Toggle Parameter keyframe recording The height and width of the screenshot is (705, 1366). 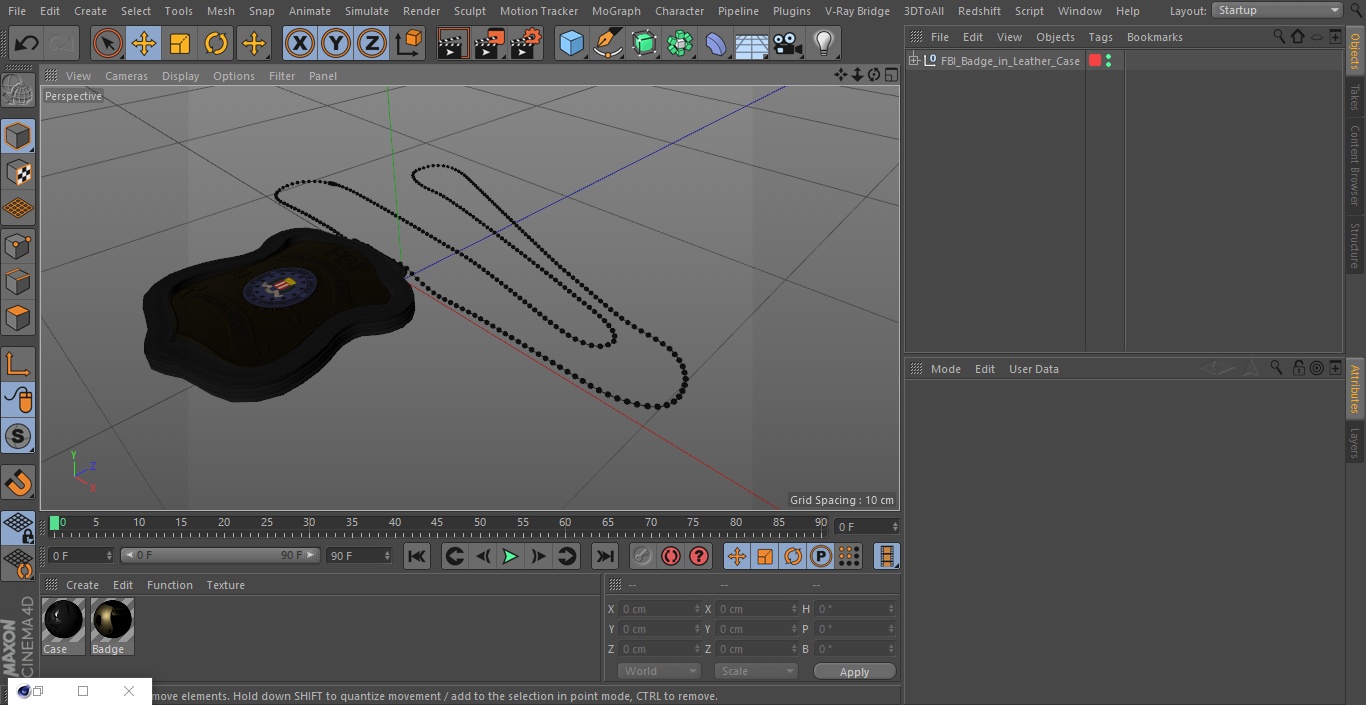821,556
